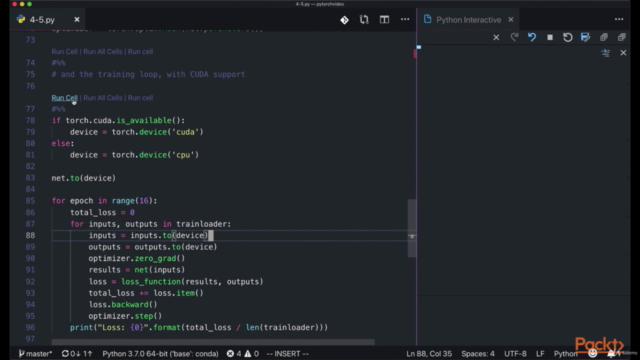Viewport: 640px width, 360px height.
Task: Click line number 85 in the gutter
Action: [30, 201]
